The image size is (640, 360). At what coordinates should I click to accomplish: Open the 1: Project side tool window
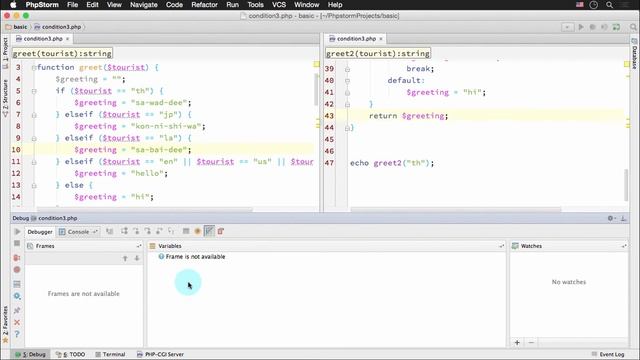tap(5, 53)
